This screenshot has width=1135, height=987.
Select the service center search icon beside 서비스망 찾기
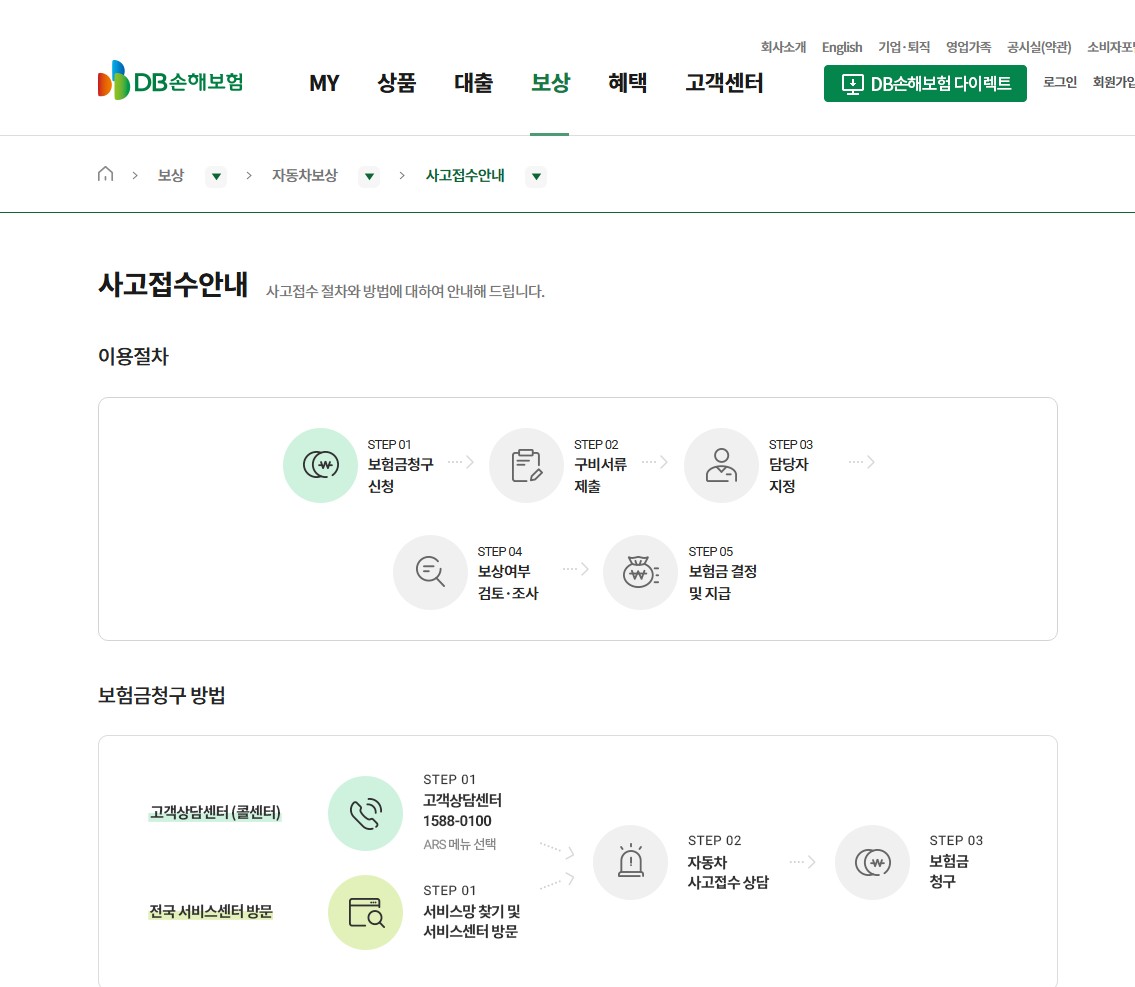[365, 912]
